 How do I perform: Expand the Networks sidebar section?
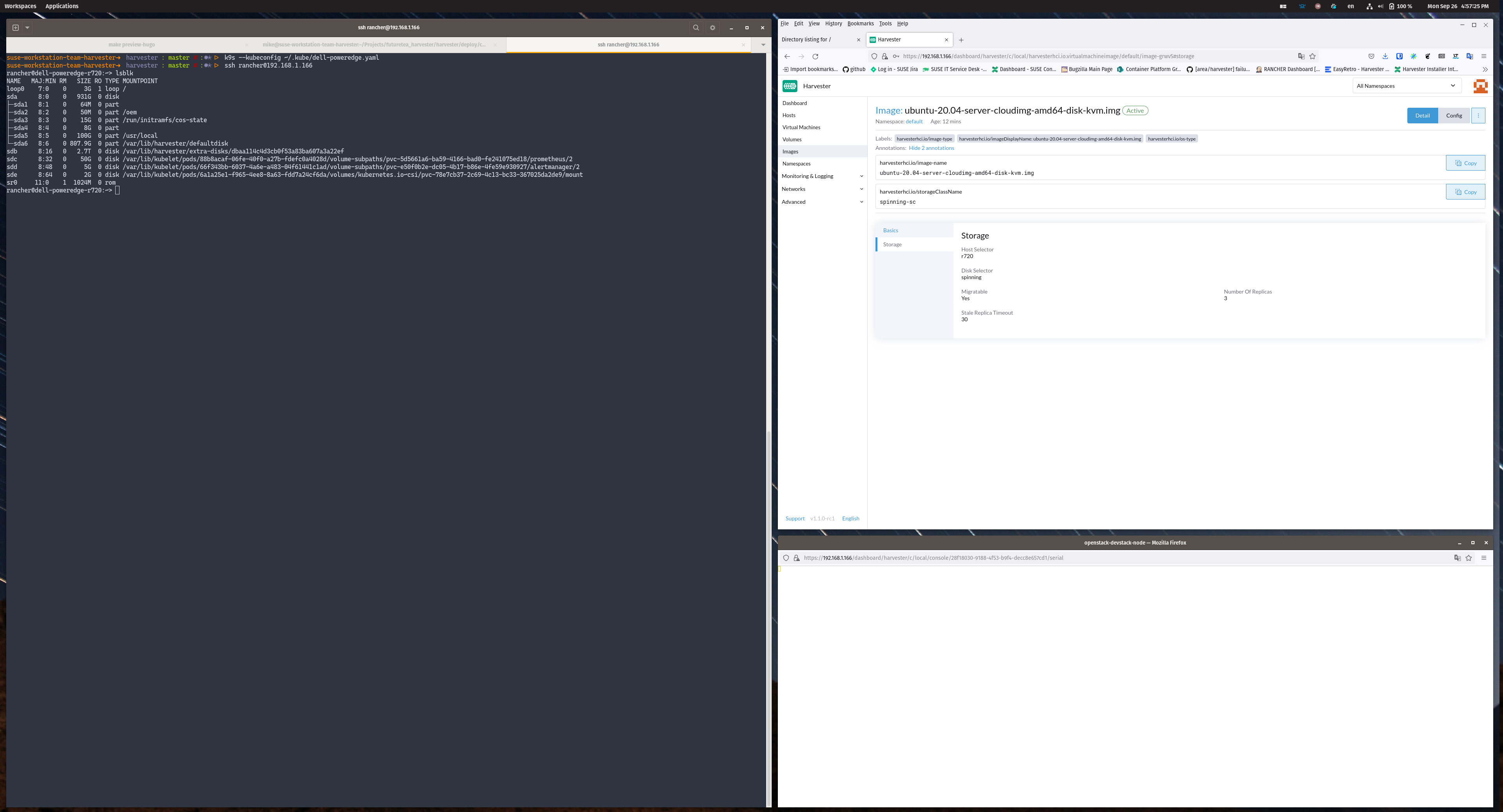pyautogui.click(x=823, y=189)
